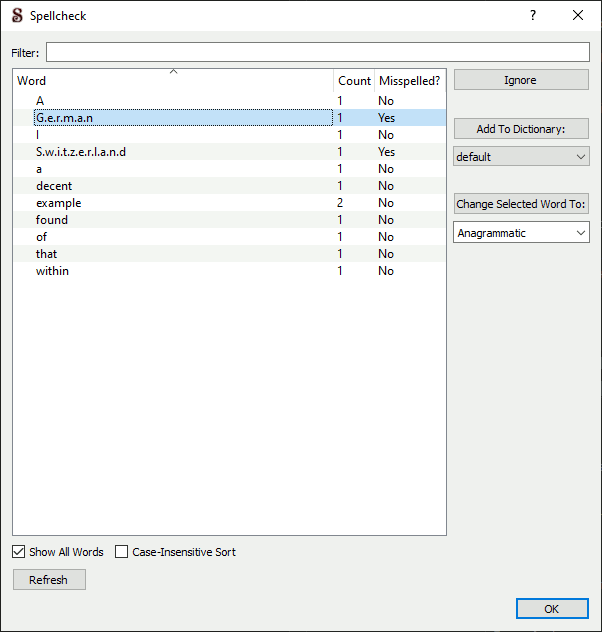Image resolution: width=602 pixels, height=632 pixels.
Task: Click the question mark help button
Action: (x=533, y=16)
